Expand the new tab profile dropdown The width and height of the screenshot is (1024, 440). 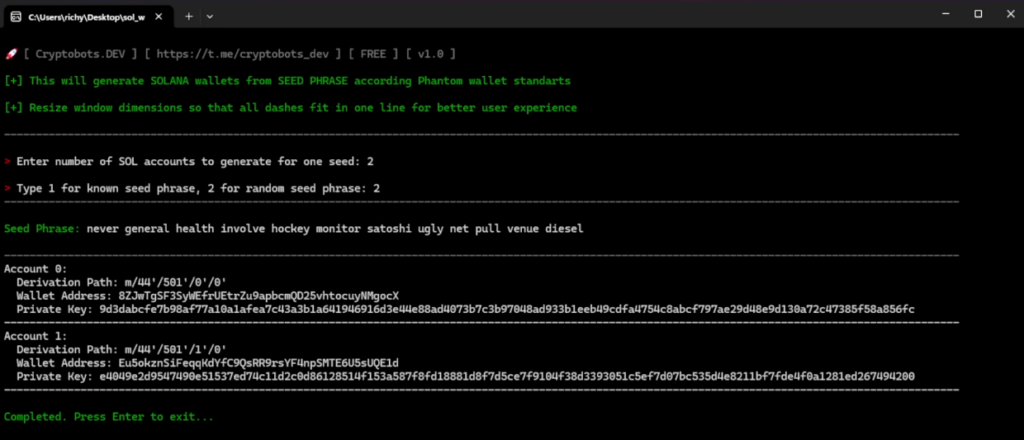pyautogui.click(x=209, y=16)
